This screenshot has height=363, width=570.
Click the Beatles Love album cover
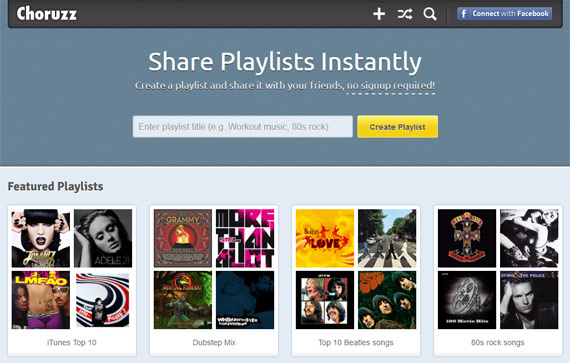click(325, 238)
